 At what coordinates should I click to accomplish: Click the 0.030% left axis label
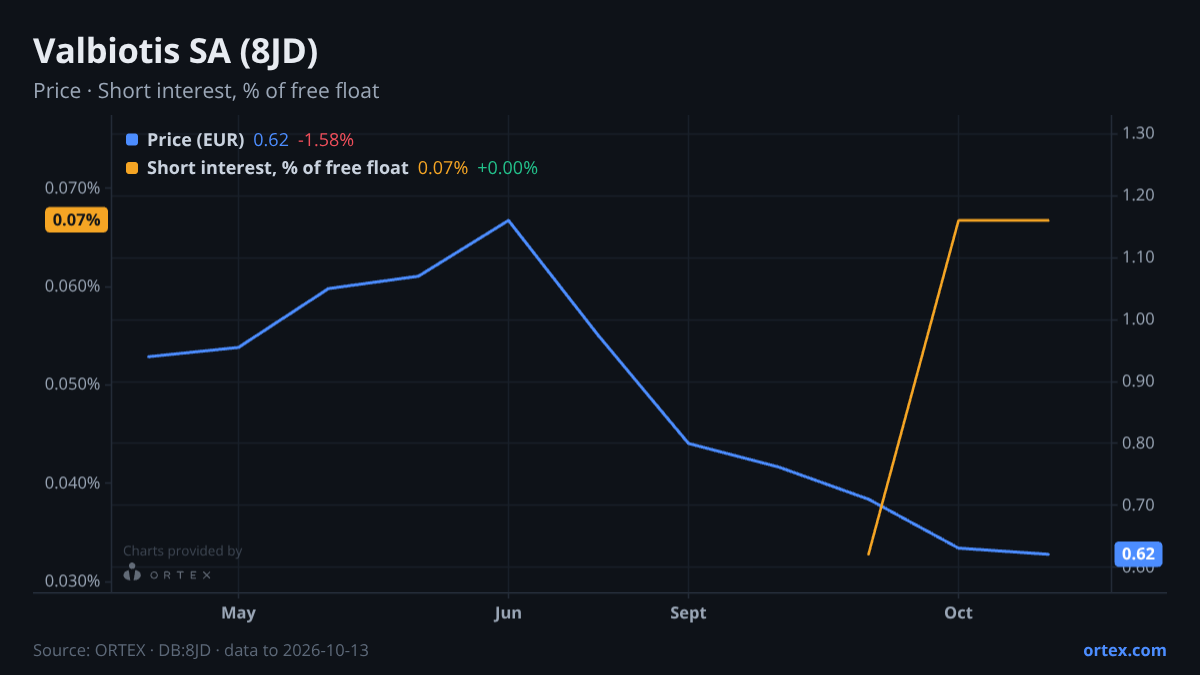[73, 581]
